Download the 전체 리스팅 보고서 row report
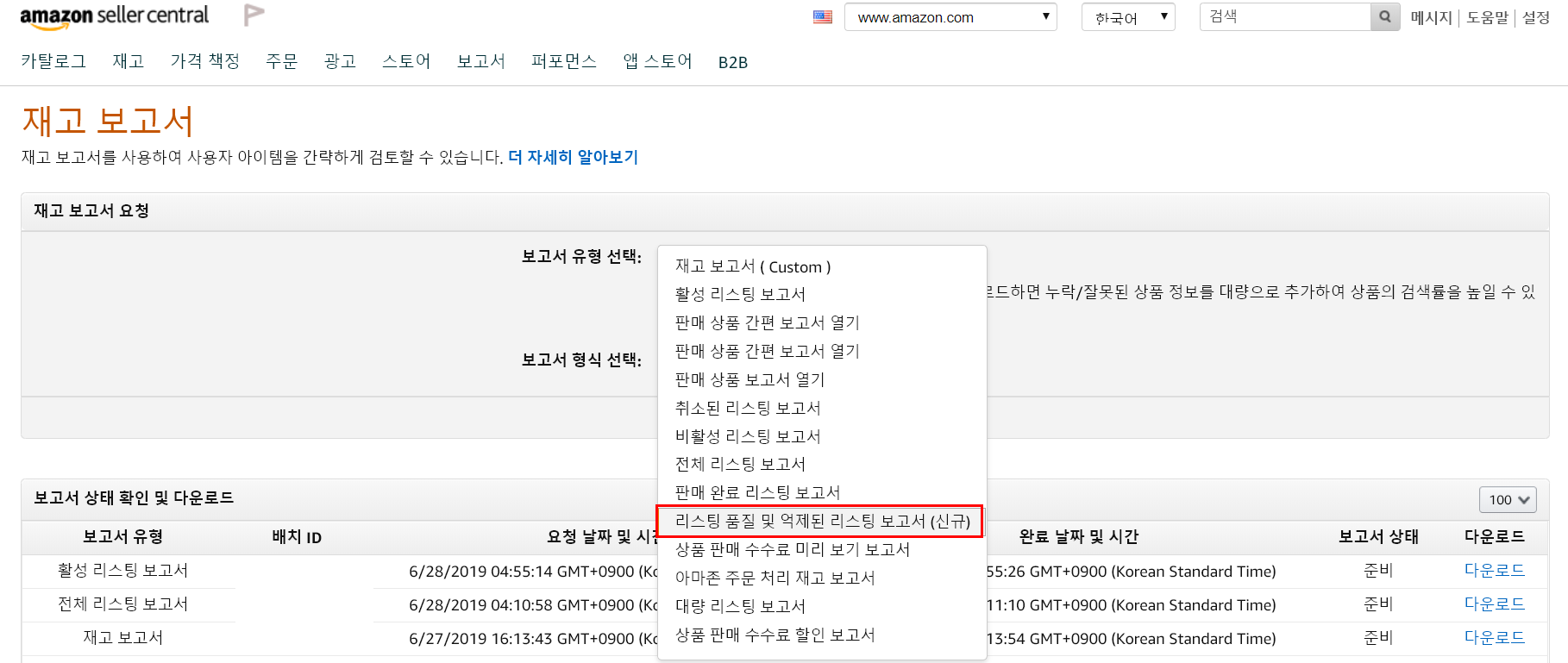Image resolution: width=1568 pixels, height=663 pixels. pyautogui.click(x=1495, y=604)
